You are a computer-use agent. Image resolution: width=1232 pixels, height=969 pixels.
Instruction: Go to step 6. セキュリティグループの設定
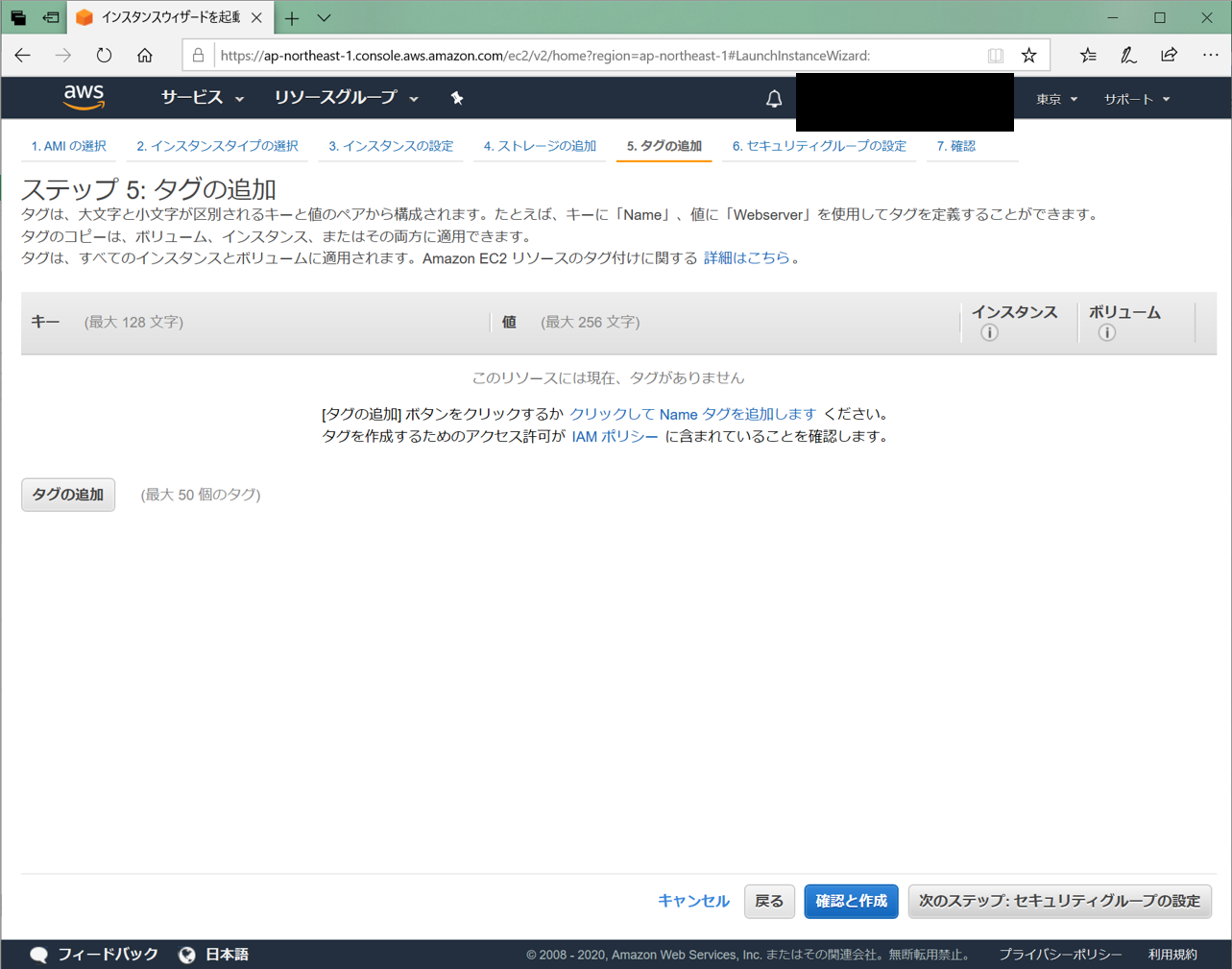[819, 146]
